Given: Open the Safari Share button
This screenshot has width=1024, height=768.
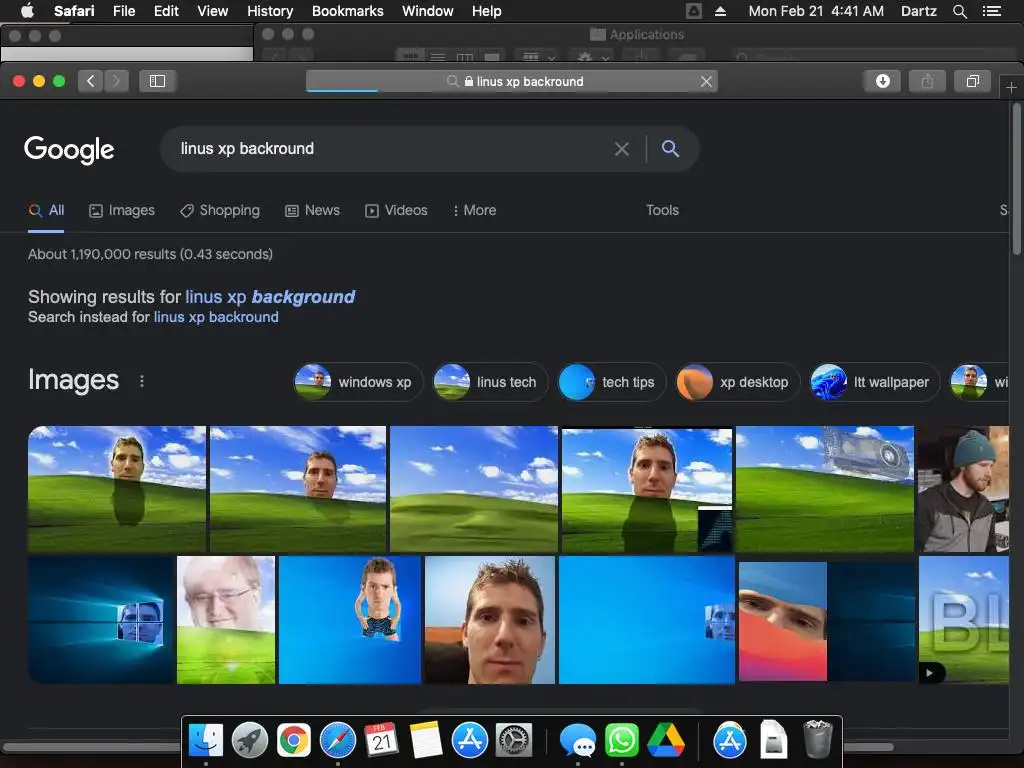Looking at the screenshot, I should [927, 81].
